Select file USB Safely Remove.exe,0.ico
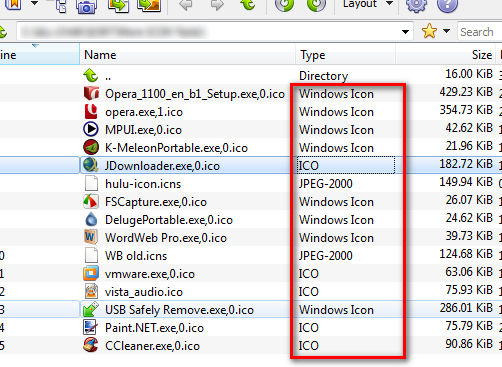Screen dimensions: 502x367 pos(179,310)
